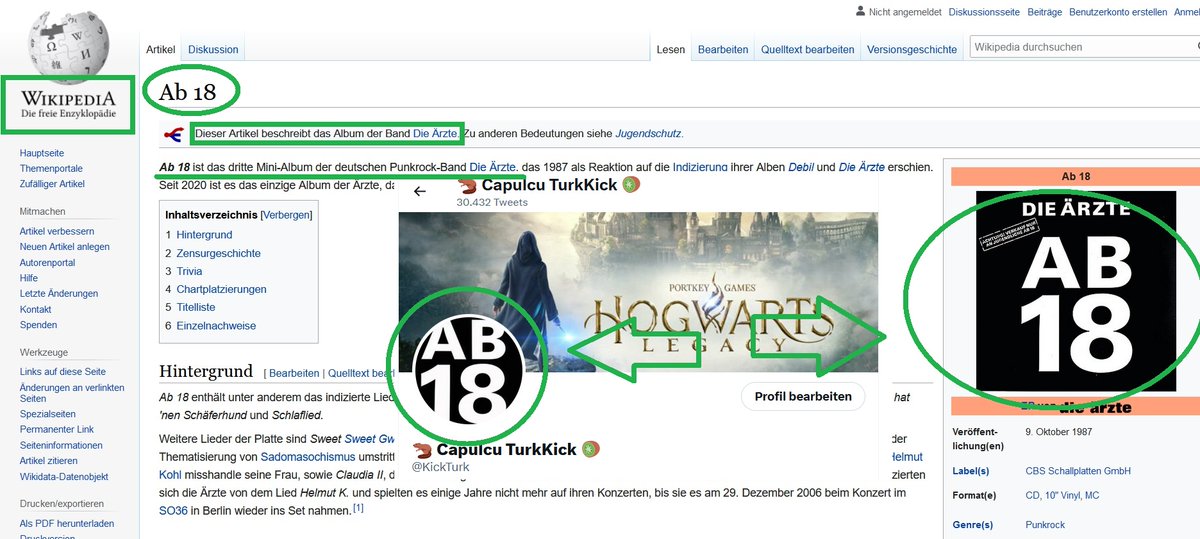Image resolution: width=1200 pixels, height=539 pixels.
Task: Select the Lesen tab
Action: pos(671,49)
